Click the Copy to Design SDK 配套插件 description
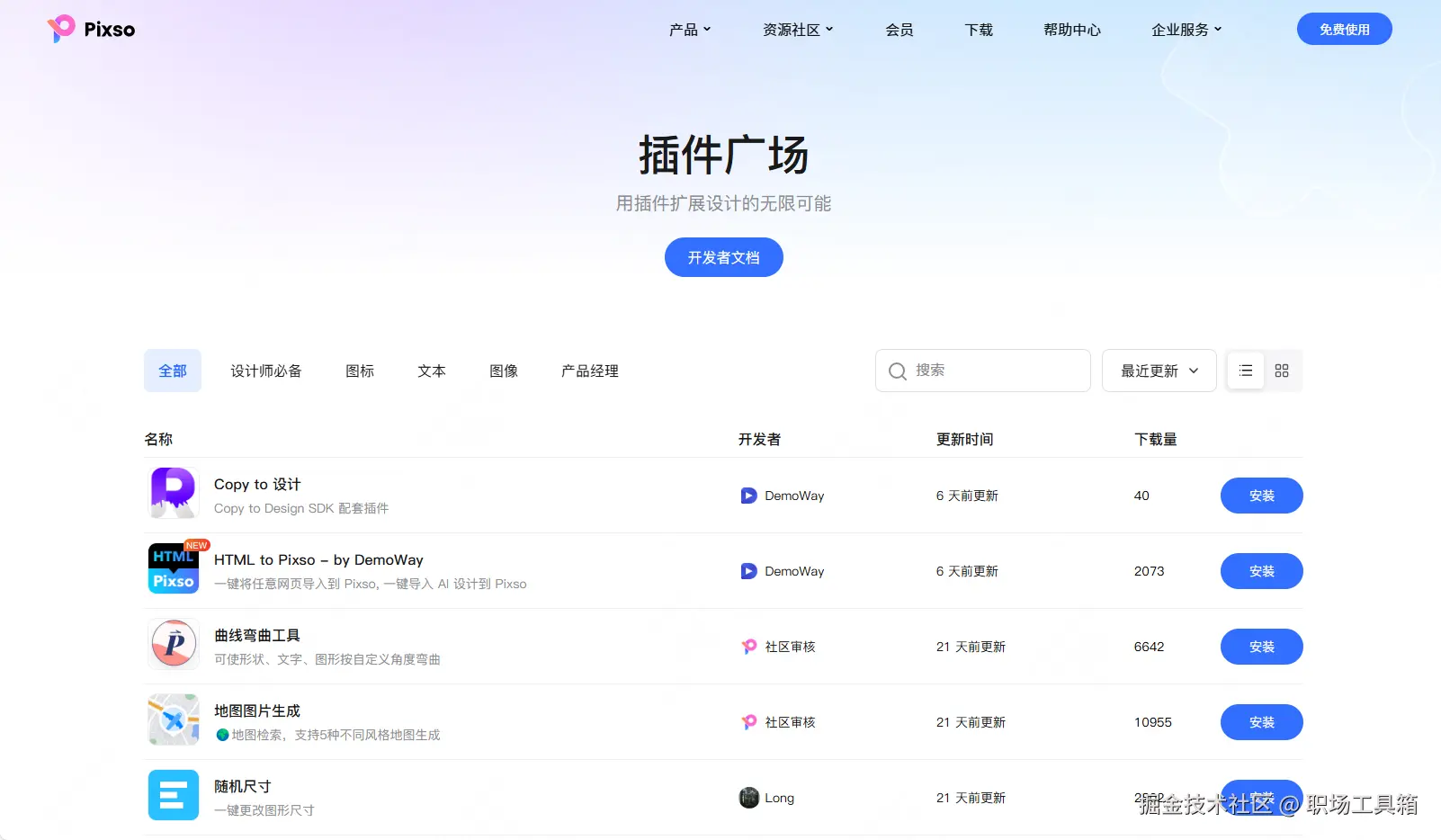The width and height of the screenshot is (1441, 840). [x=301, y=508]
